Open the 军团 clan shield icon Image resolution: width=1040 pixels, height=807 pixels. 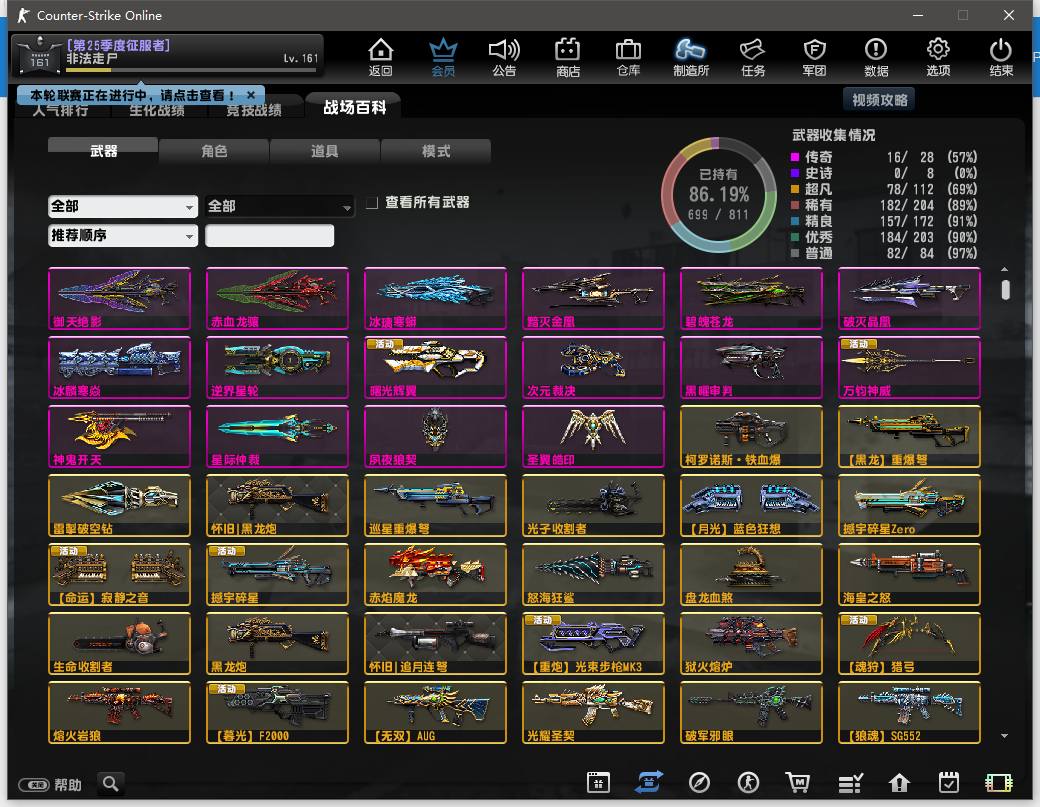pyautogui.click(x=814, y=56)
